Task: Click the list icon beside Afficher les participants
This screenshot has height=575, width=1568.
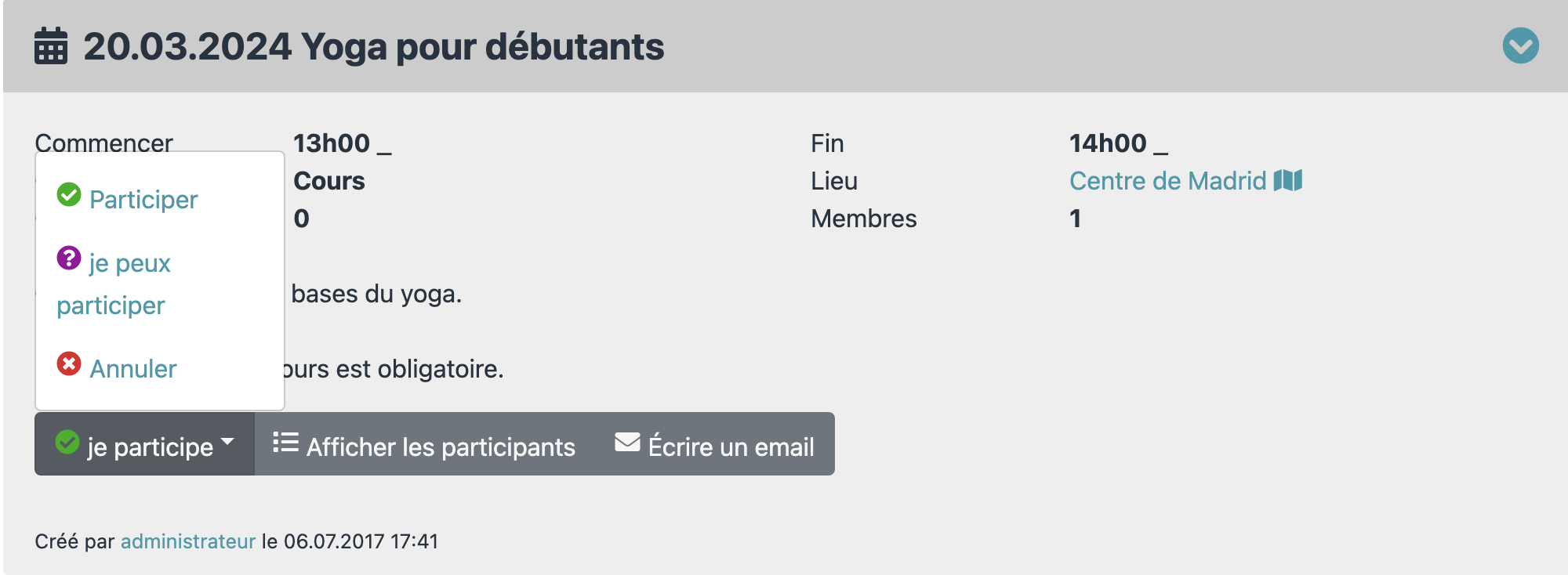Action: pos(285,443)
